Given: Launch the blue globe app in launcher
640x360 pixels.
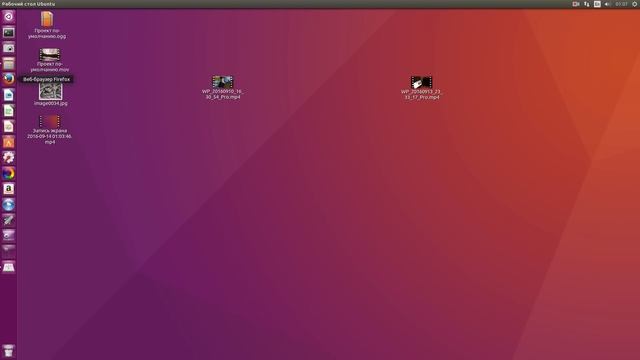Looking at the screenshot, I should point(9,204).
